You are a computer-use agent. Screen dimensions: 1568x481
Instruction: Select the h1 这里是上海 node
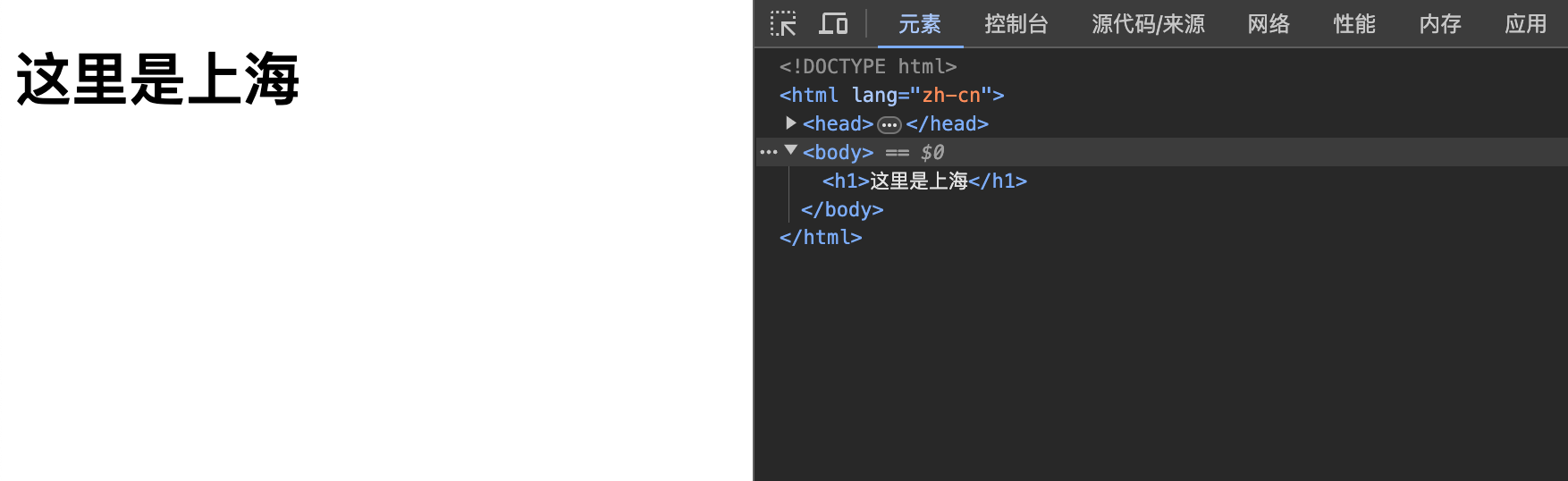pyautogui.click(x=924, y=181)
